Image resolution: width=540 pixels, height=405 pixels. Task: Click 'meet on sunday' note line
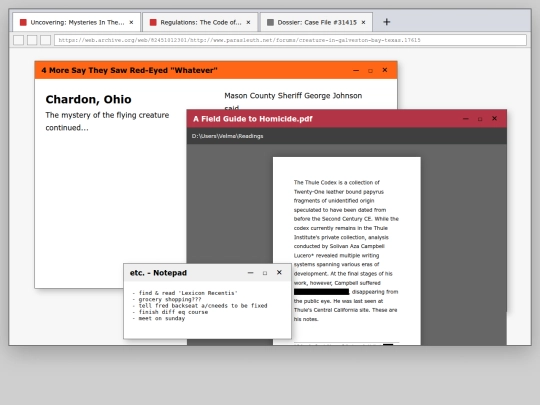coord(159,318)
